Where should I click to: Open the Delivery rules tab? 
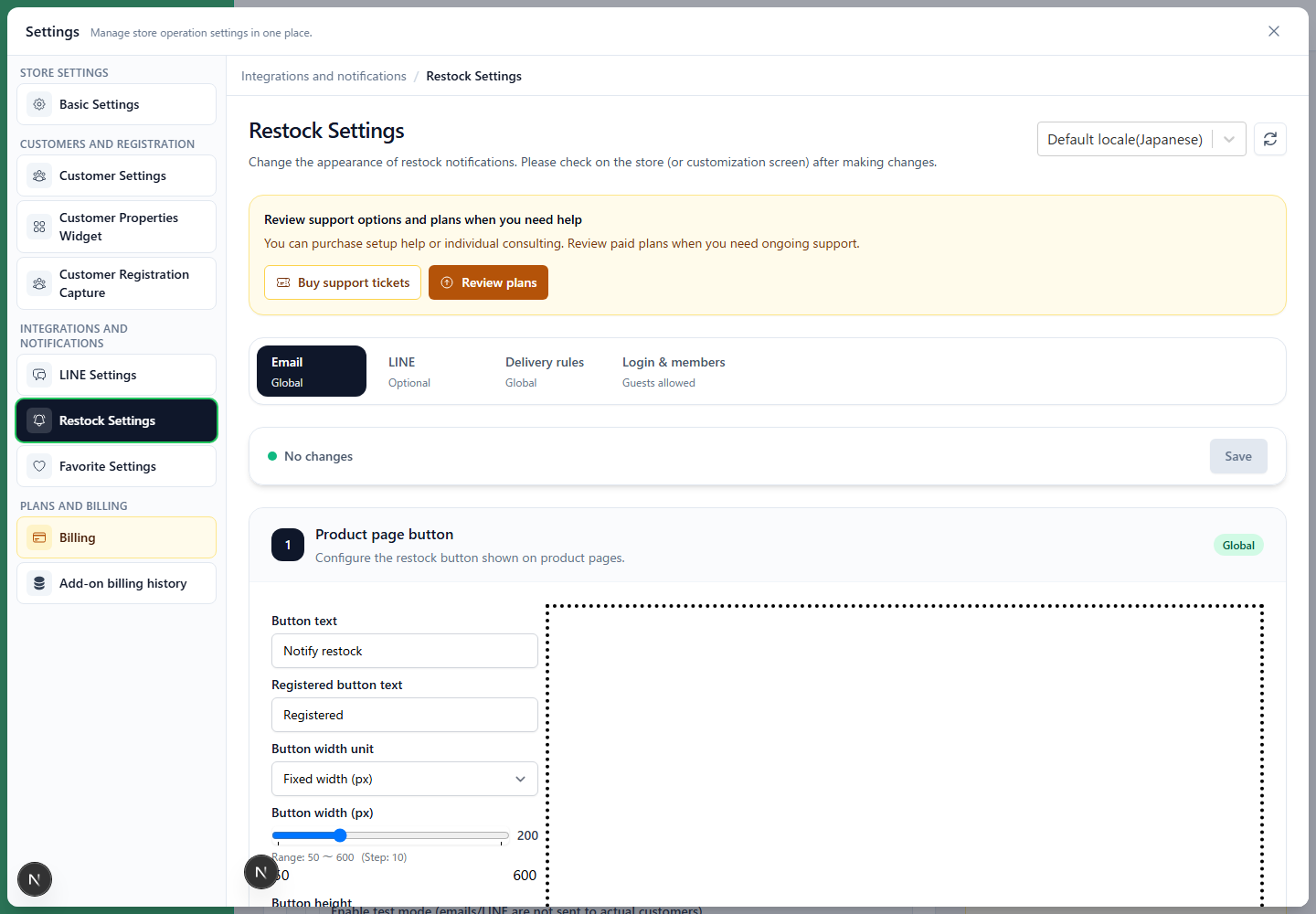[545, 371]
